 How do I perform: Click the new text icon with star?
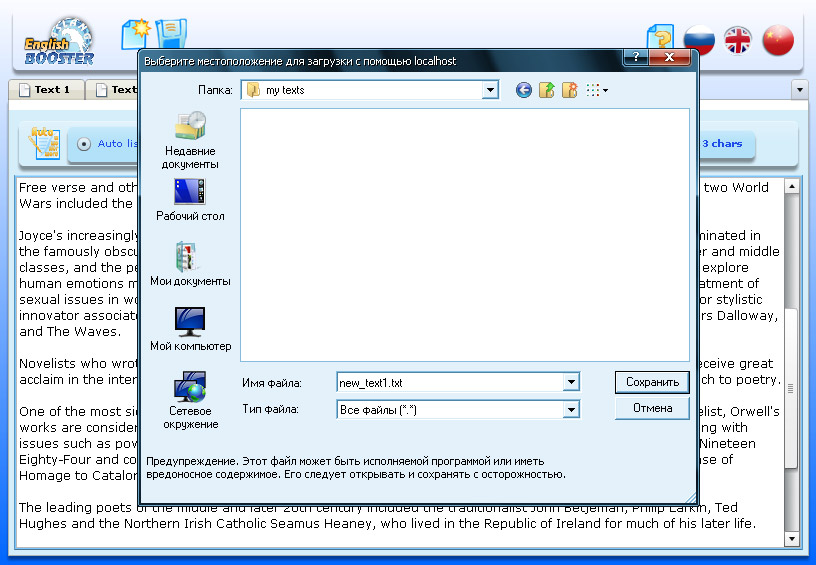tap(135, 32)
